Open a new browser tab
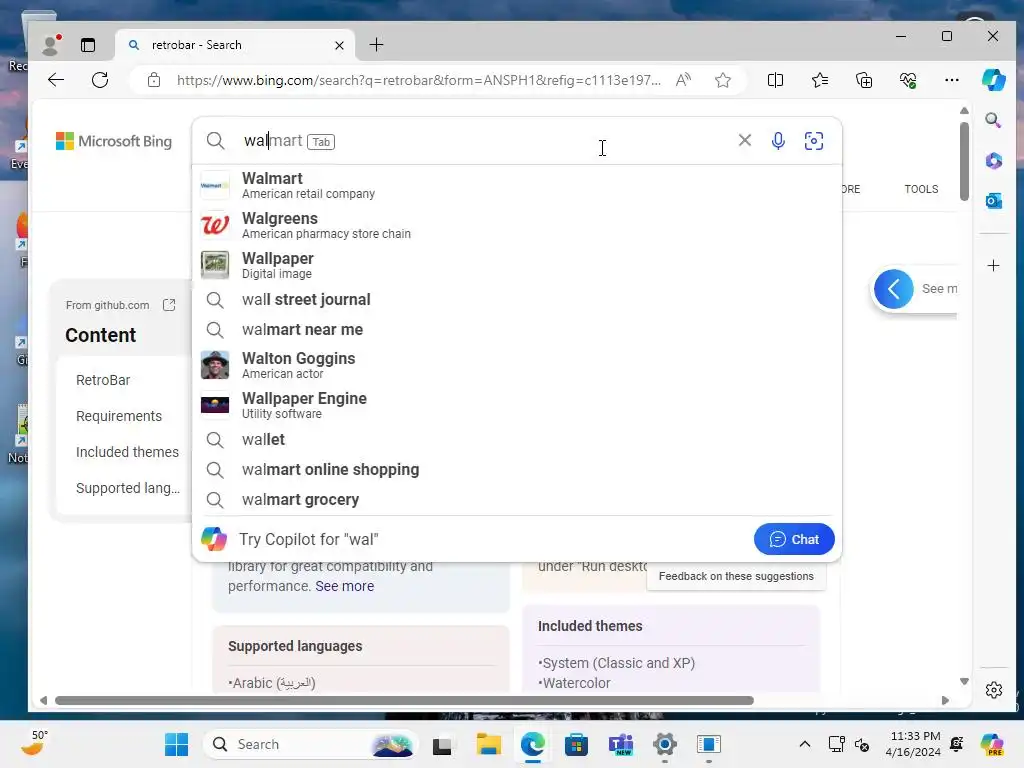This screenshot has width=1024, height=768. coord(376,45)
